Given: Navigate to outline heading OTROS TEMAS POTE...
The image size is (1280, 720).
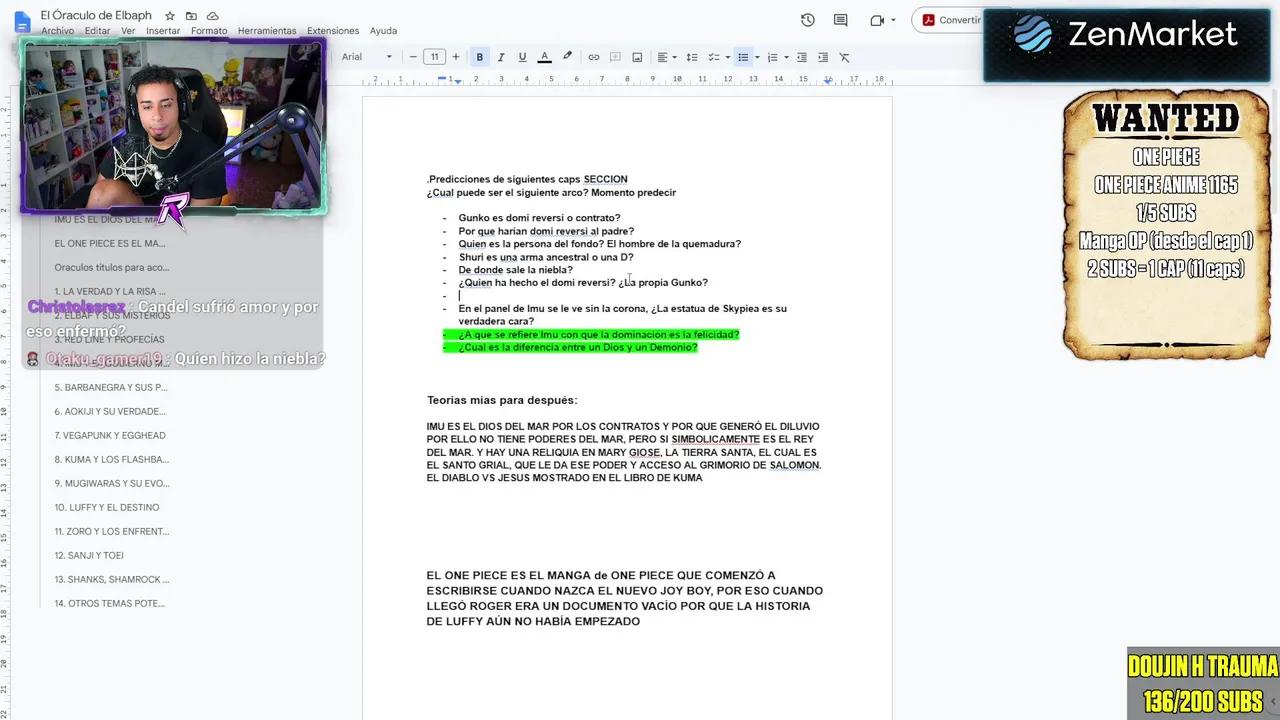Looking at the screenshot, I should (110, 603).
